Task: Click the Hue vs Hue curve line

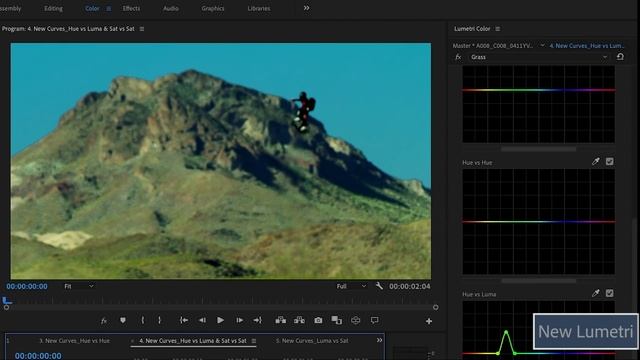Action: click(x=539, y=222)
